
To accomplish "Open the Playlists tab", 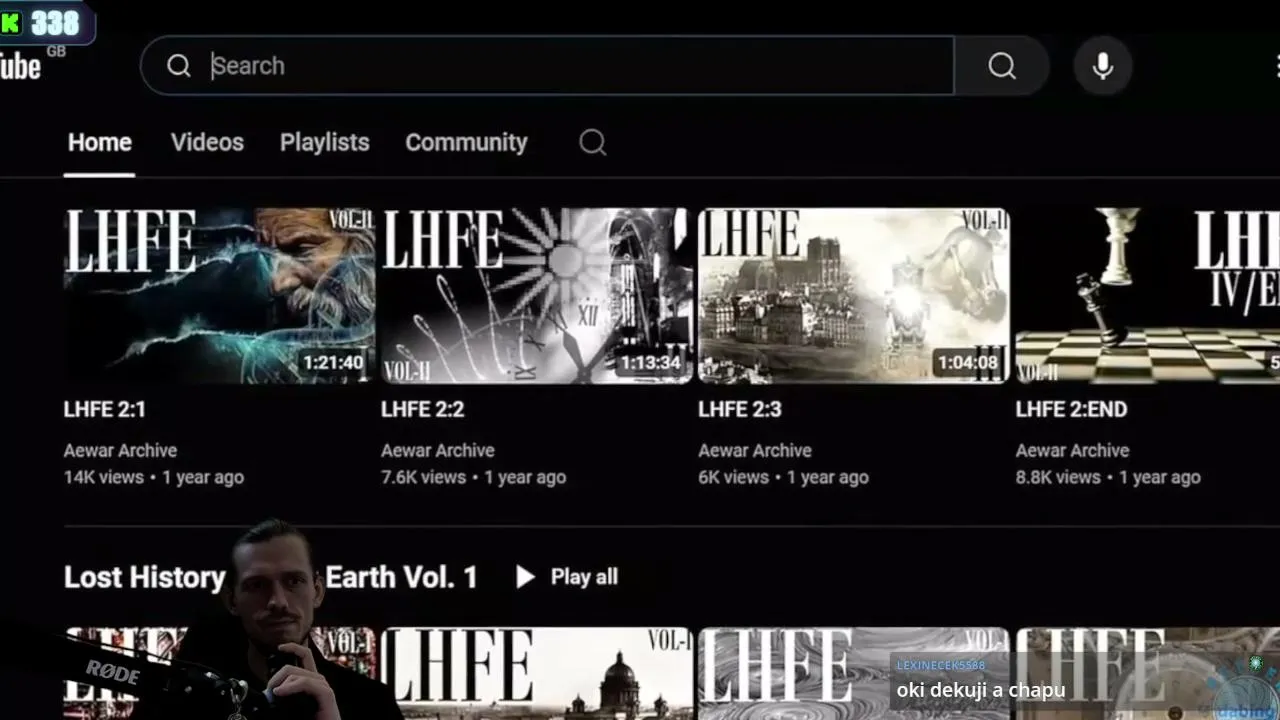I will 325,142.
